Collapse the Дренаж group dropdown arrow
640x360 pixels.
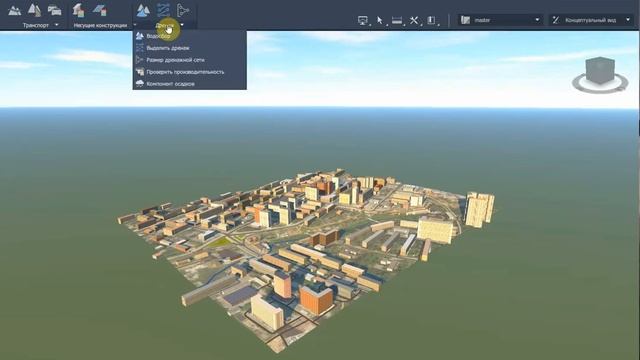click(182, 25)
